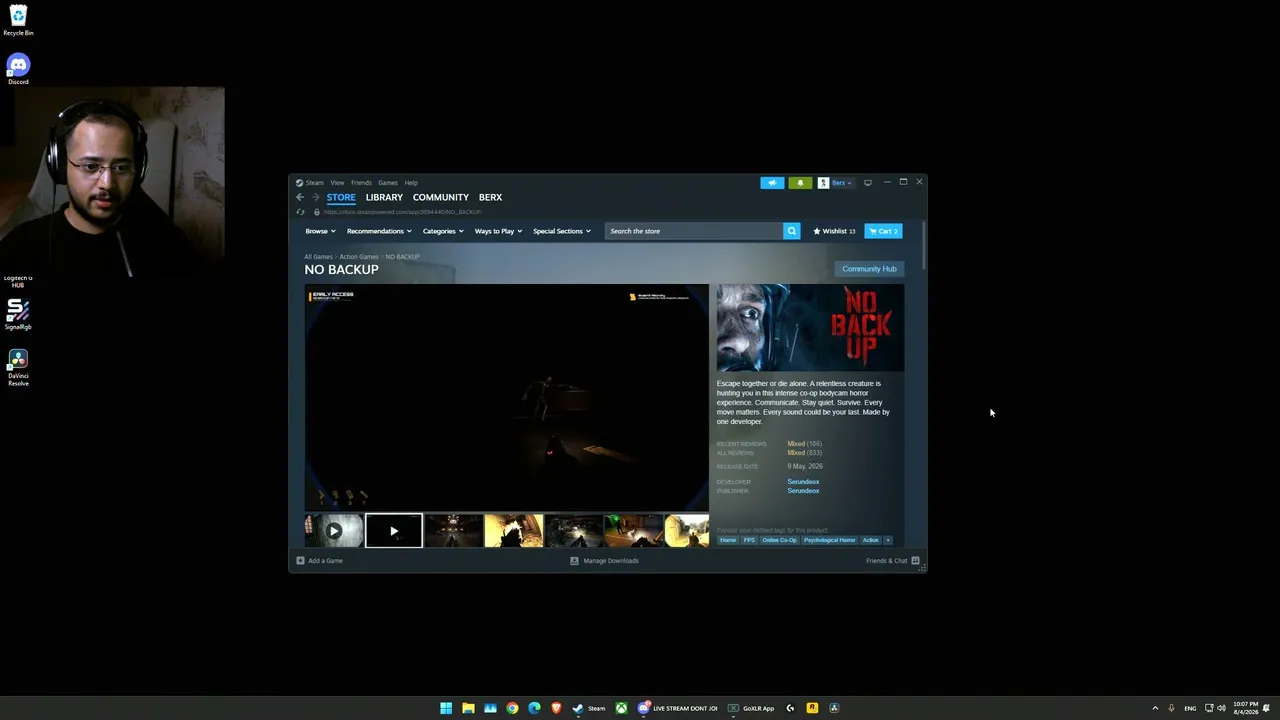Image resolution: width=1280 pixels, height=720 pixels.
Task: Go back with the Steam back arrow
Action: coord(300,197)
